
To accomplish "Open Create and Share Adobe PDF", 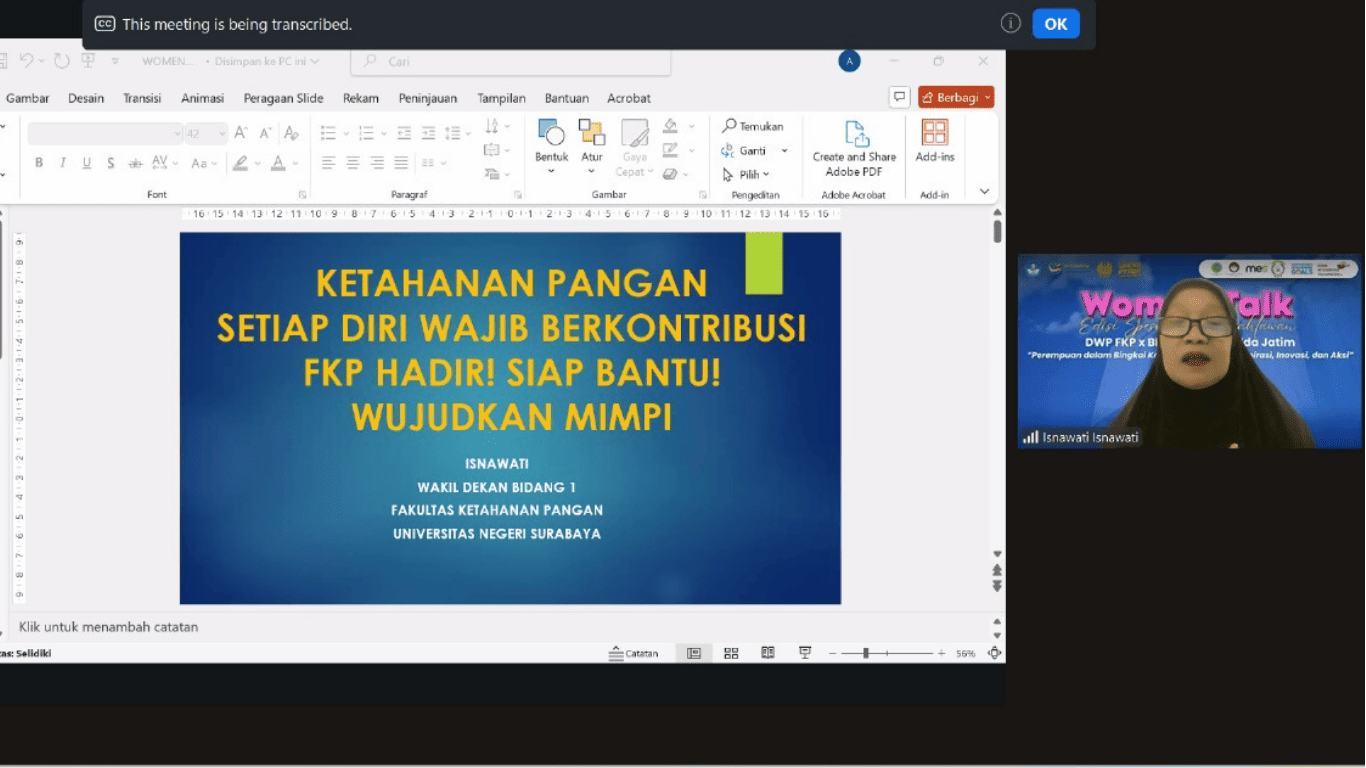I will click(854, 148).
